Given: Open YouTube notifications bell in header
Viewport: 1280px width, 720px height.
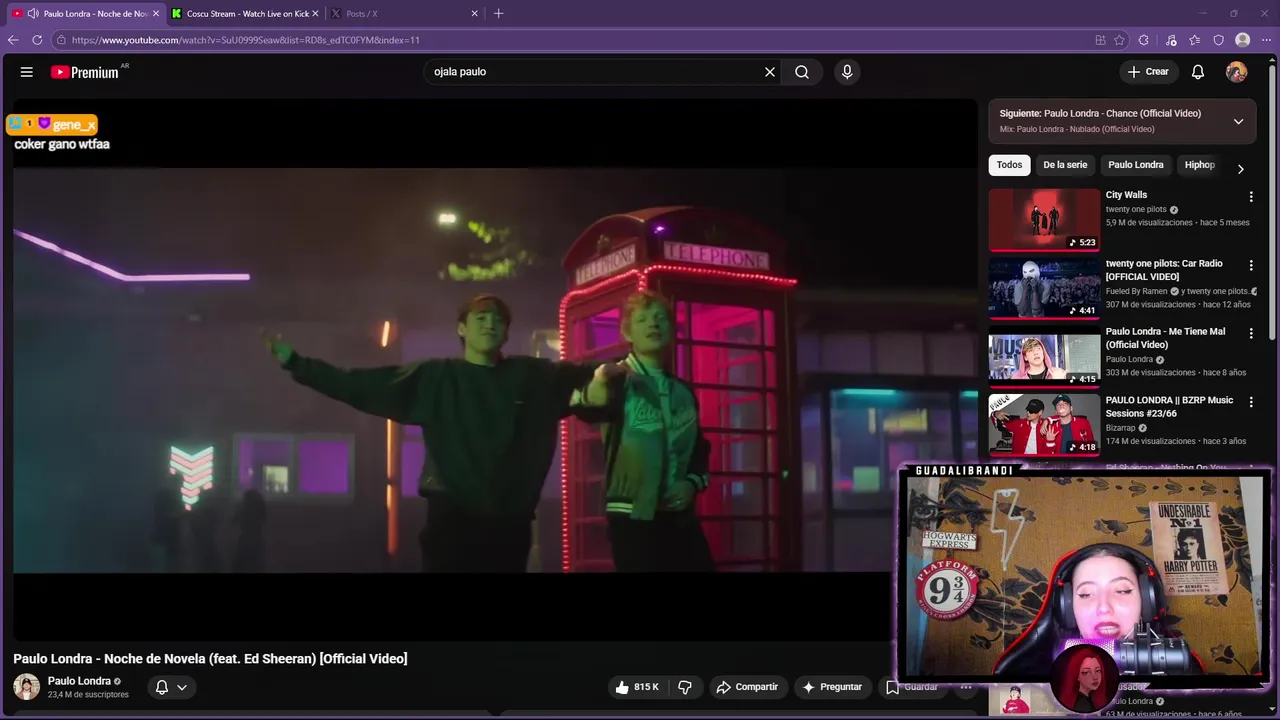Looking at the screenshot, I should 1198,72.
